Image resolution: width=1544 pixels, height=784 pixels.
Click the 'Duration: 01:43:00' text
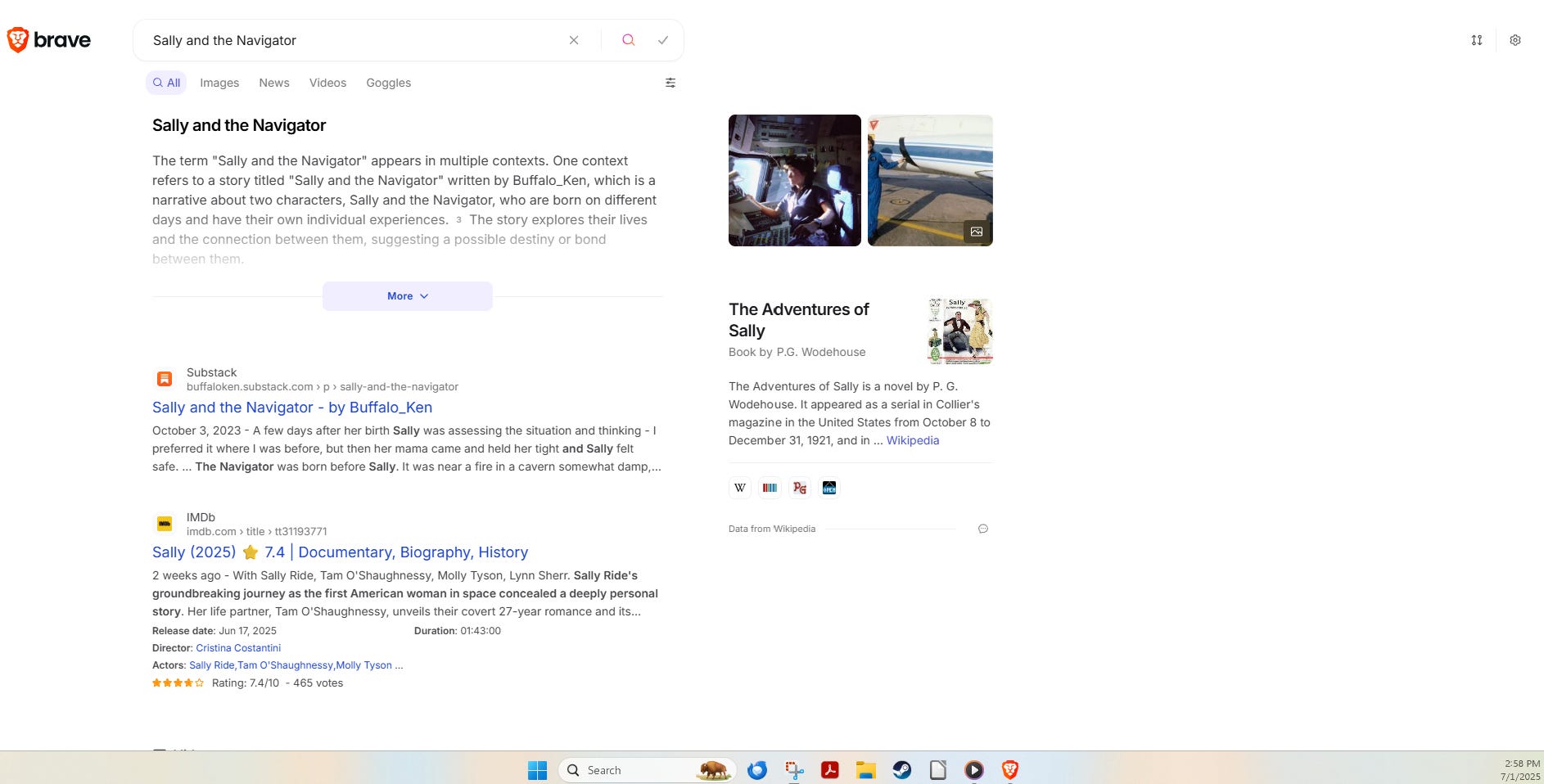coord(458,631)
